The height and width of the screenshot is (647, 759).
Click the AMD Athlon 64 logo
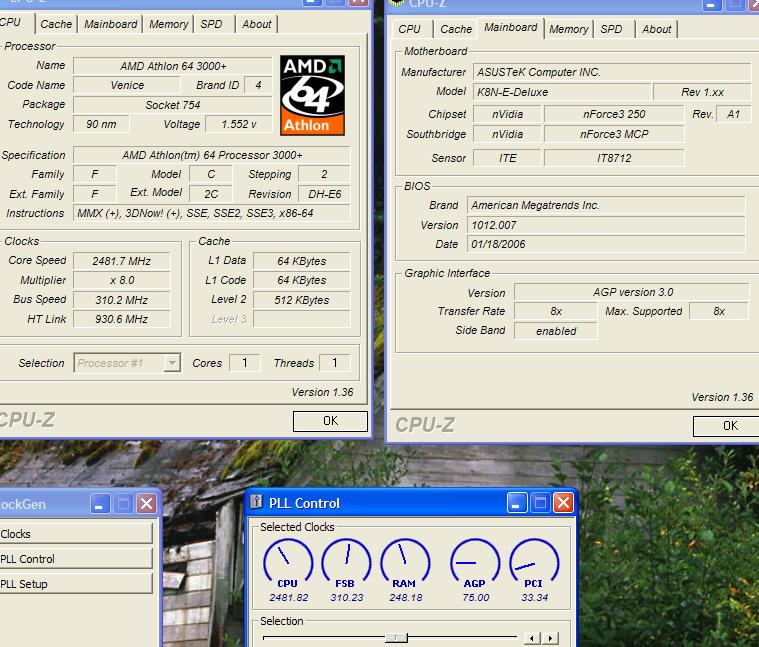pos(312,95)
